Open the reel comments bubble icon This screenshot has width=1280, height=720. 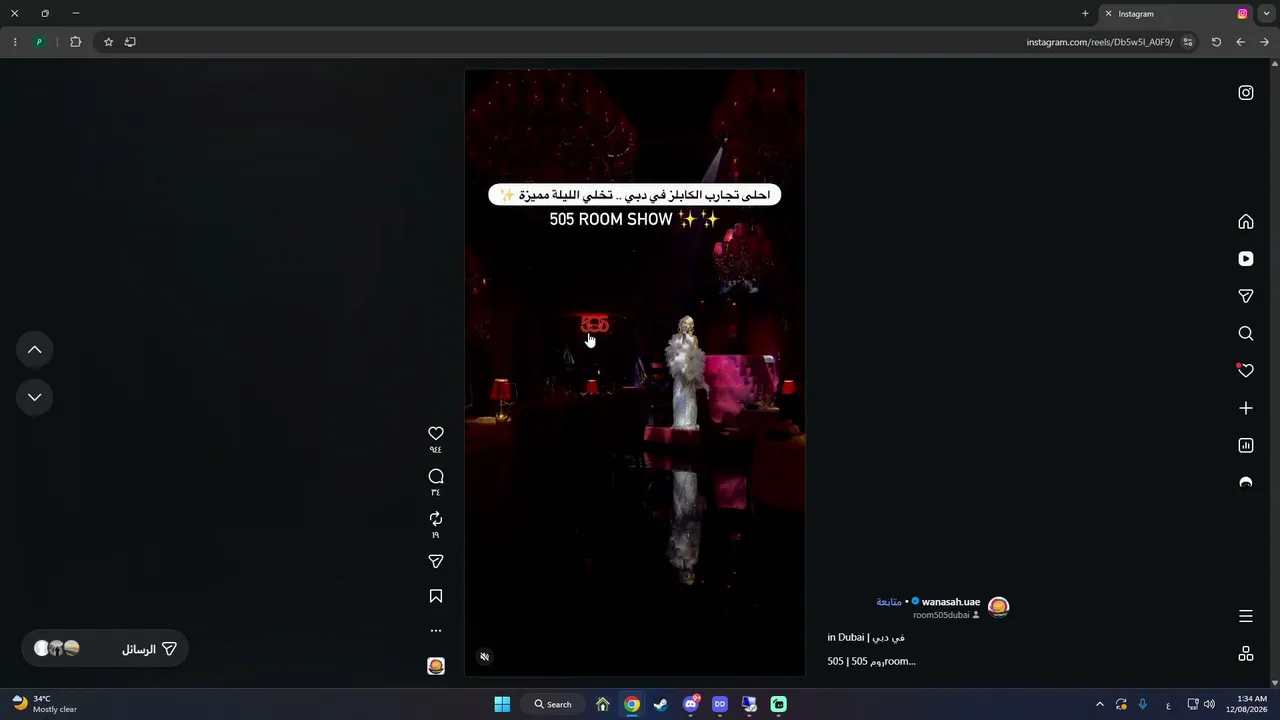[x=436, y=476]
